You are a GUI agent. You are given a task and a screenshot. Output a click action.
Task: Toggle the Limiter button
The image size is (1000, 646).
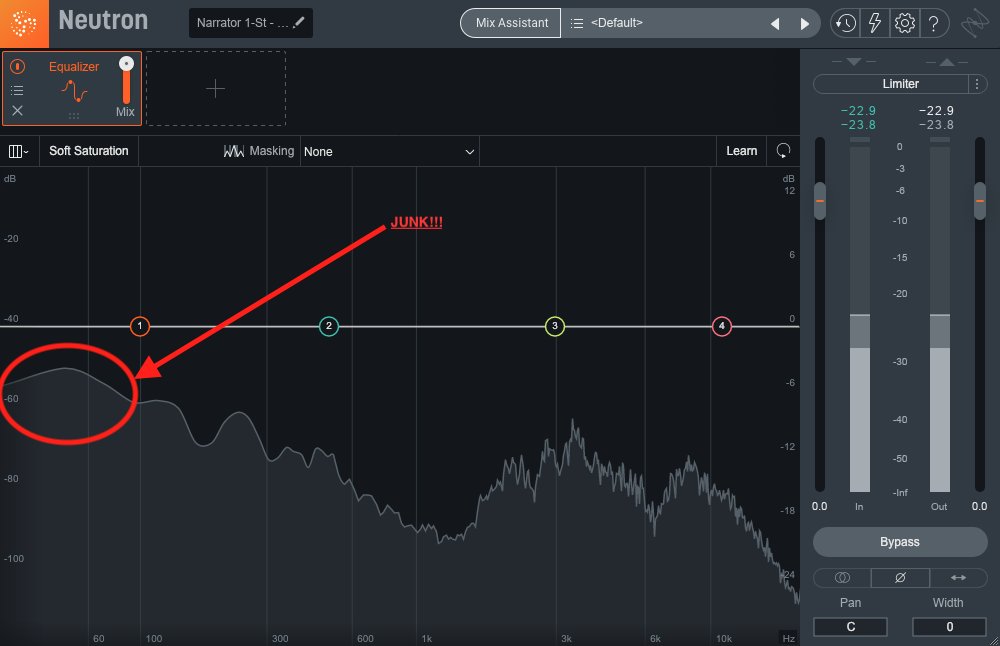[892, 84]
